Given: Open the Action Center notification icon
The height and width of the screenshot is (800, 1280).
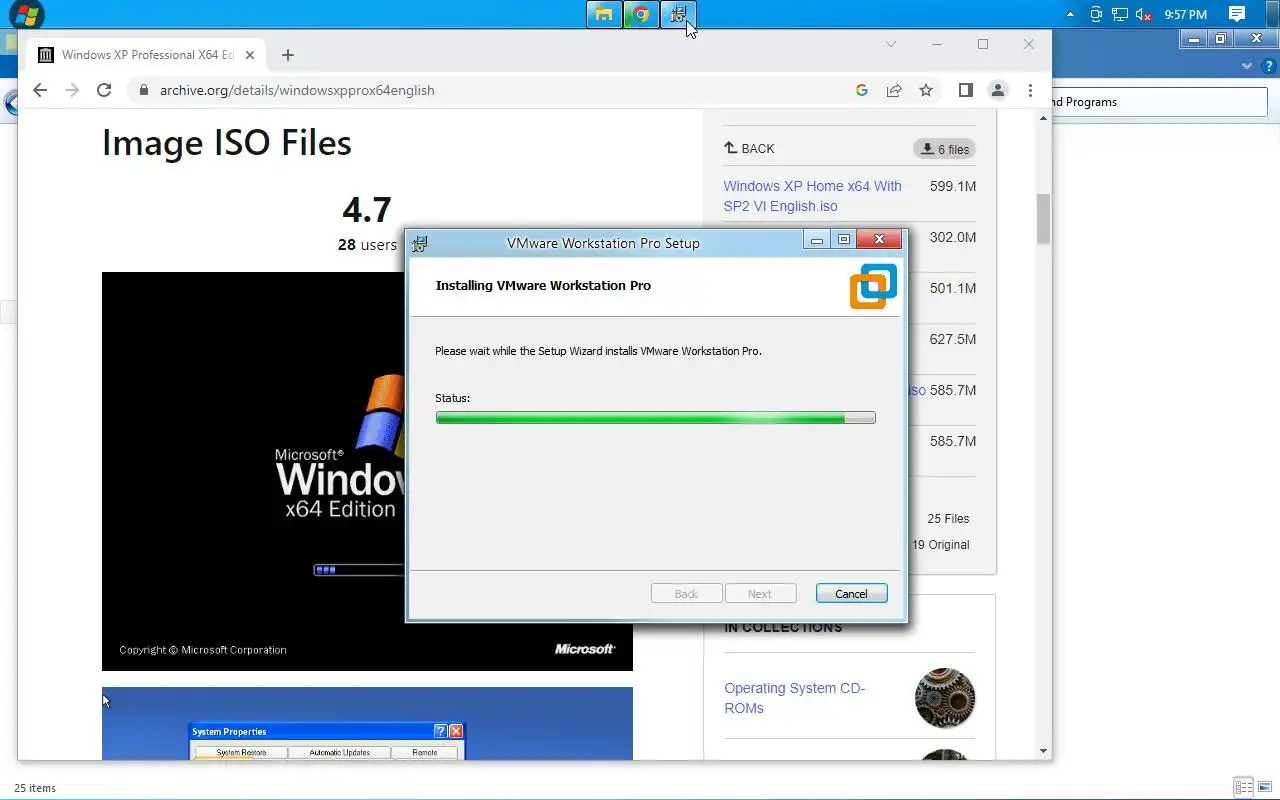Looking at the screenshot, I should click(1237, 14).
